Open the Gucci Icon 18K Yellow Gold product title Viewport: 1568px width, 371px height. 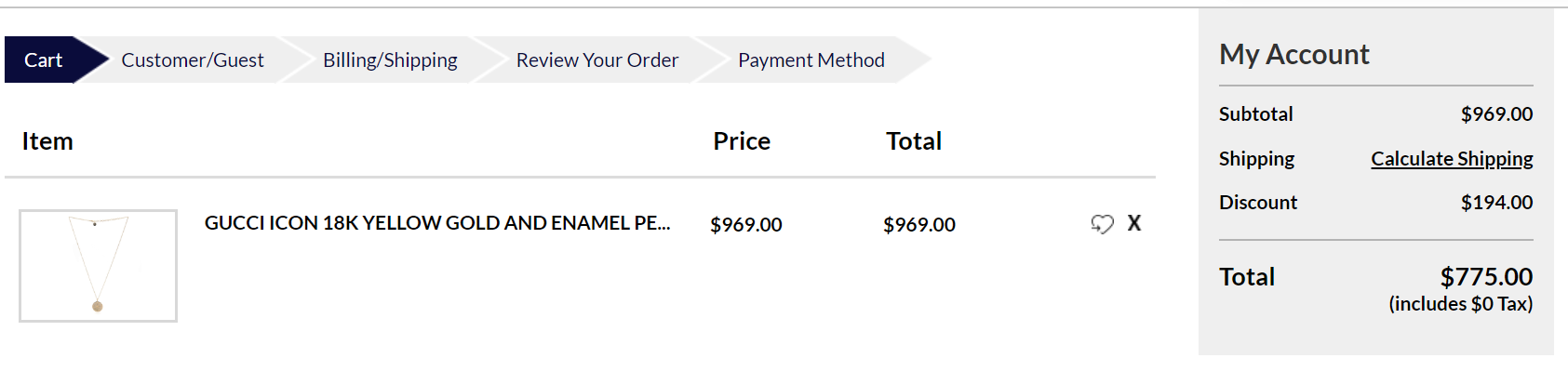point(437,223)
